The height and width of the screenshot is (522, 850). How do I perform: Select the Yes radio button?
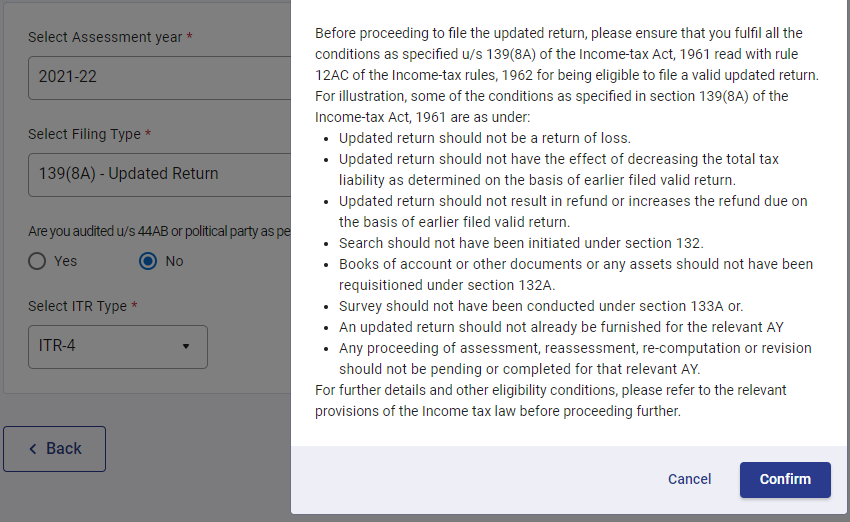click(37, 261)
